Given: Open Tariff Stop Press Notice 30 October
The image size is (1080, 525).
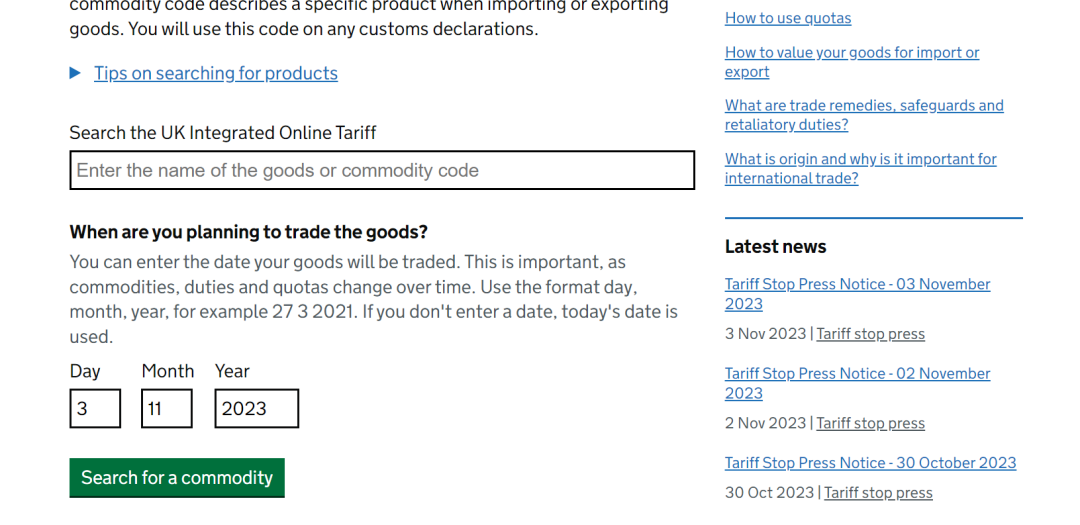Looking at the screenshot, I should click(871, 462).
